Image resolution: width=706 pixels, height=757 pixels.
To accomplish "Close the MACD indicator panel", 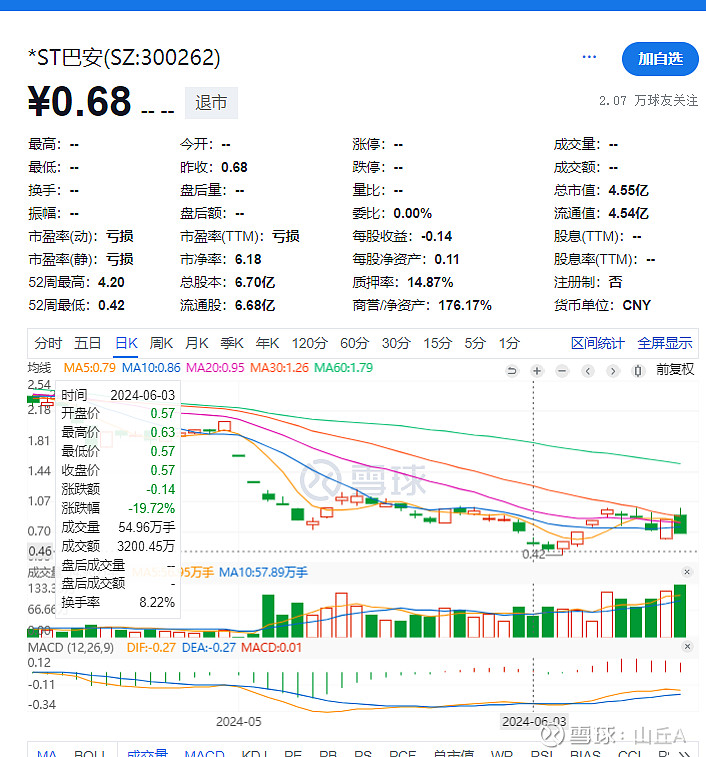I will pyautogui.click(x=687, y=646).
